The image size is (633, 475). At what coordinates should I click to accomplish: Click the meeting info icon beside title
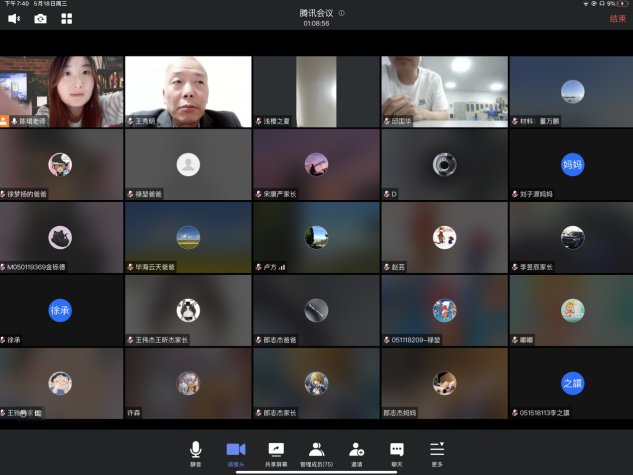tap(341, 13)
